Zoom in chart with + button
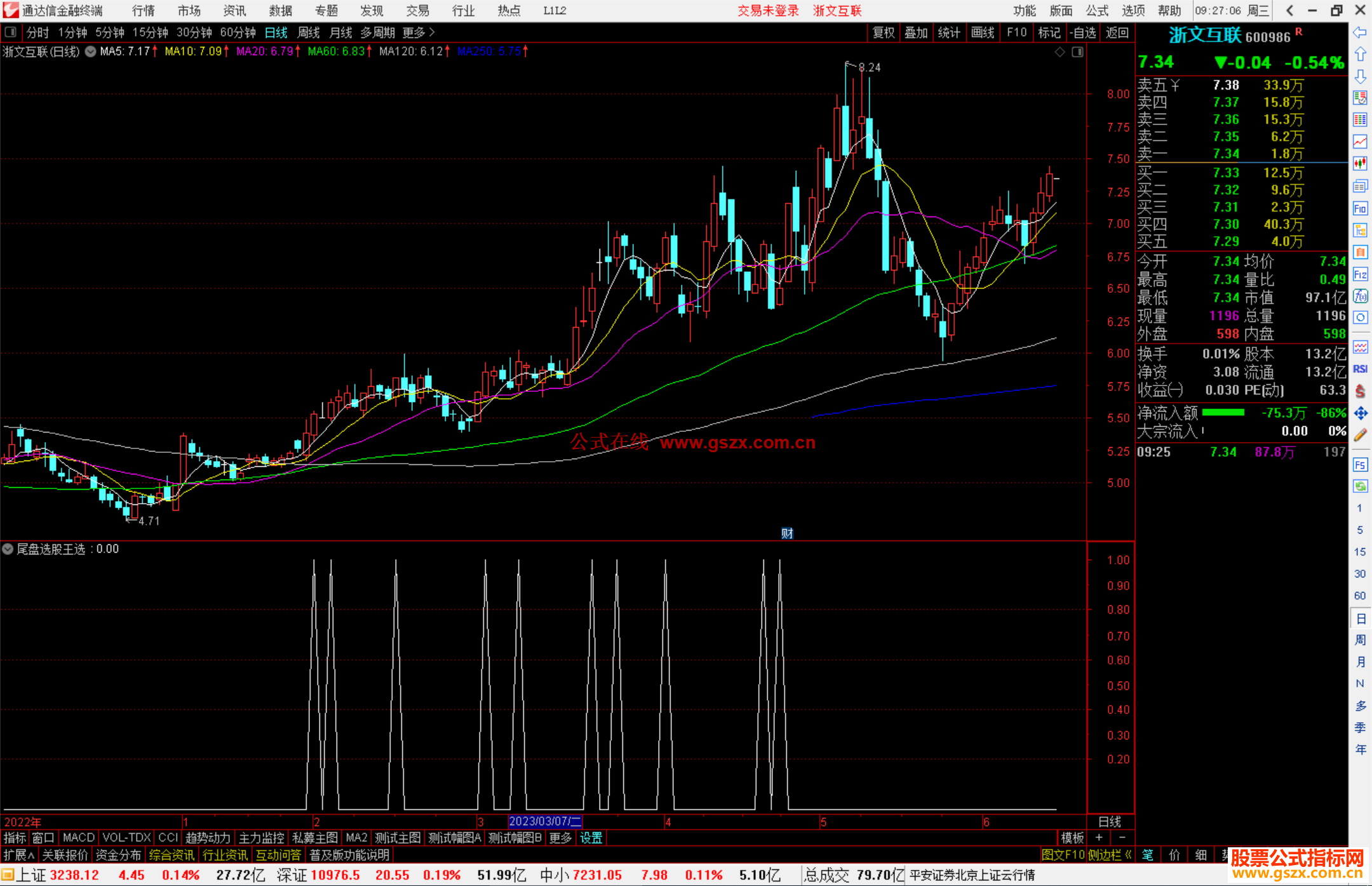This screenshot has width=1372, height=886. tap(1099, 838)
